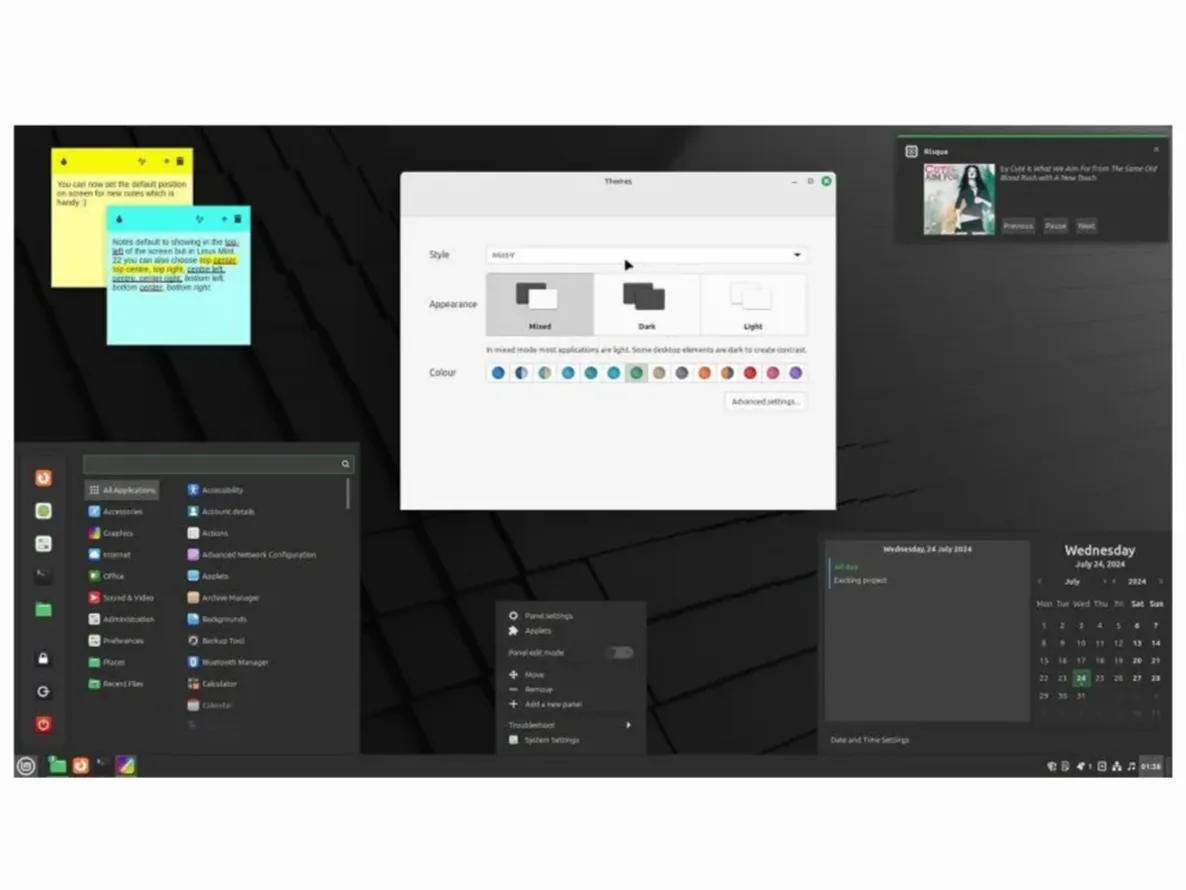Click the music note icon in system tray

point(1131,766)
